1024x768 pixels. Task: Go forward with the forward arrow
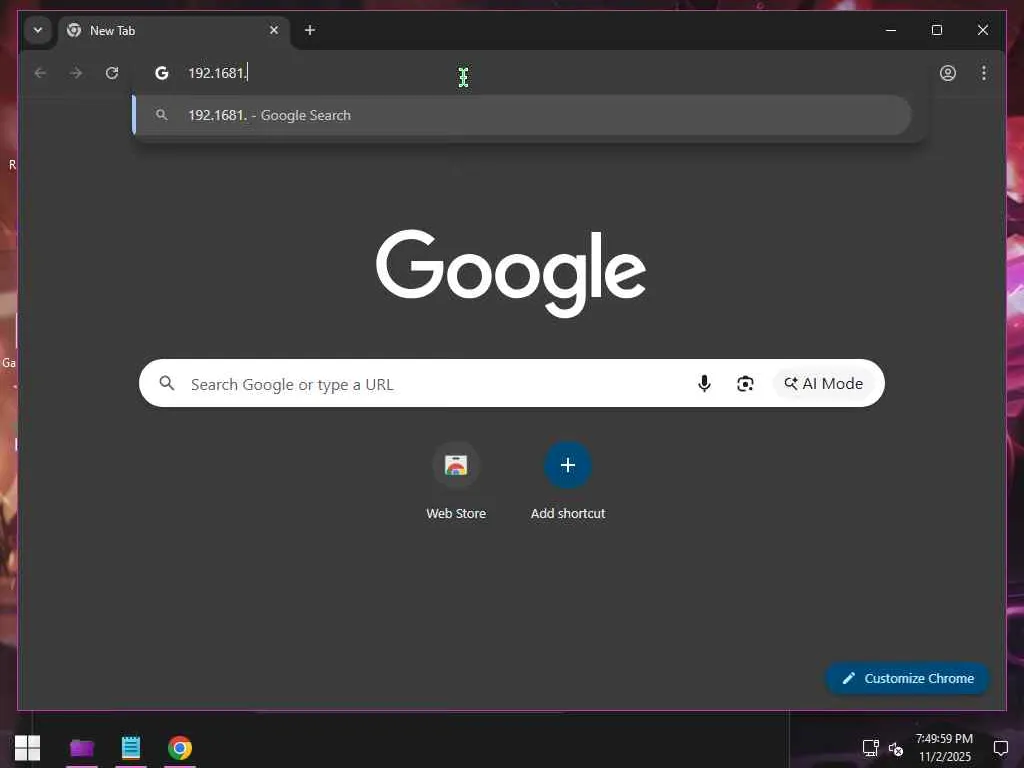click(x=76, y=72)
